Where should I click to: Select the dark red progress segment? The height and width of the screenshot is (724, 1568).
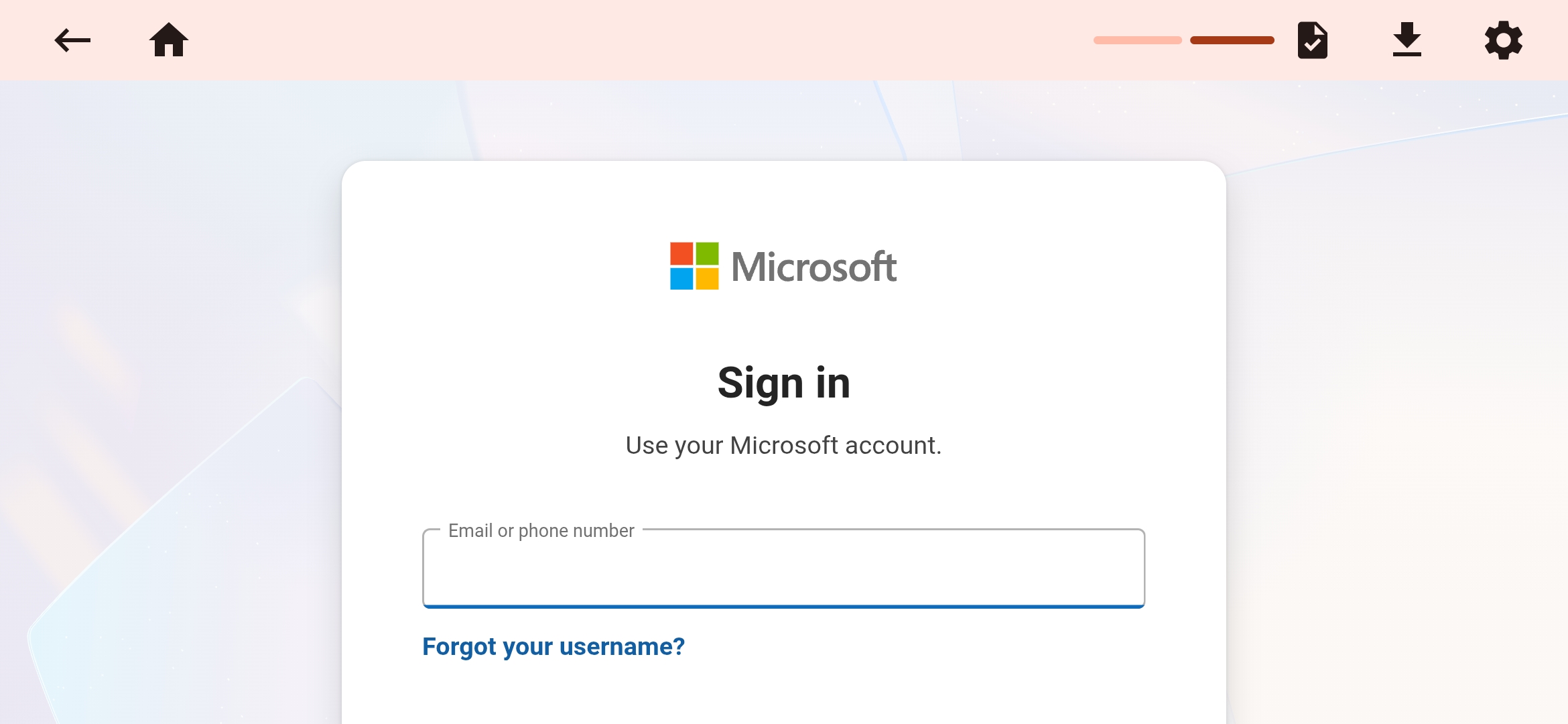[x=1232, y=40]
